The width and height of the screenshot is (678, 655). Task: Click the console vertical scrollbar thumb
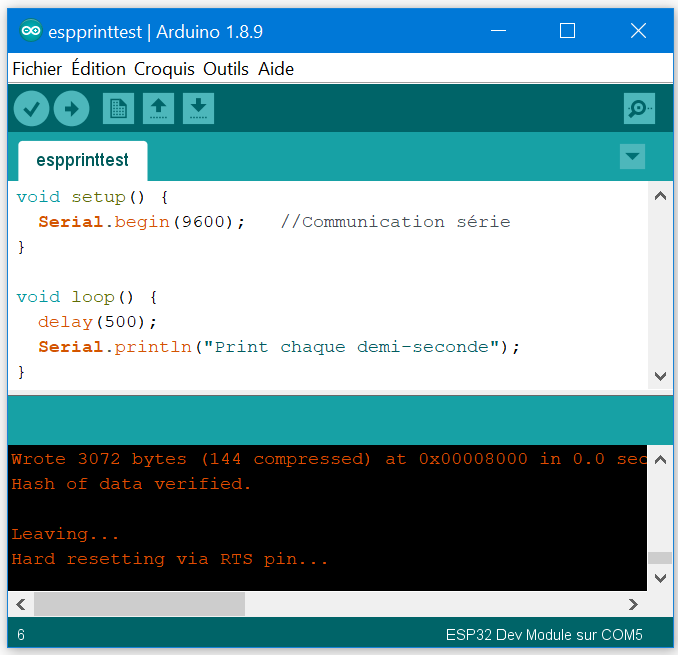660,558
